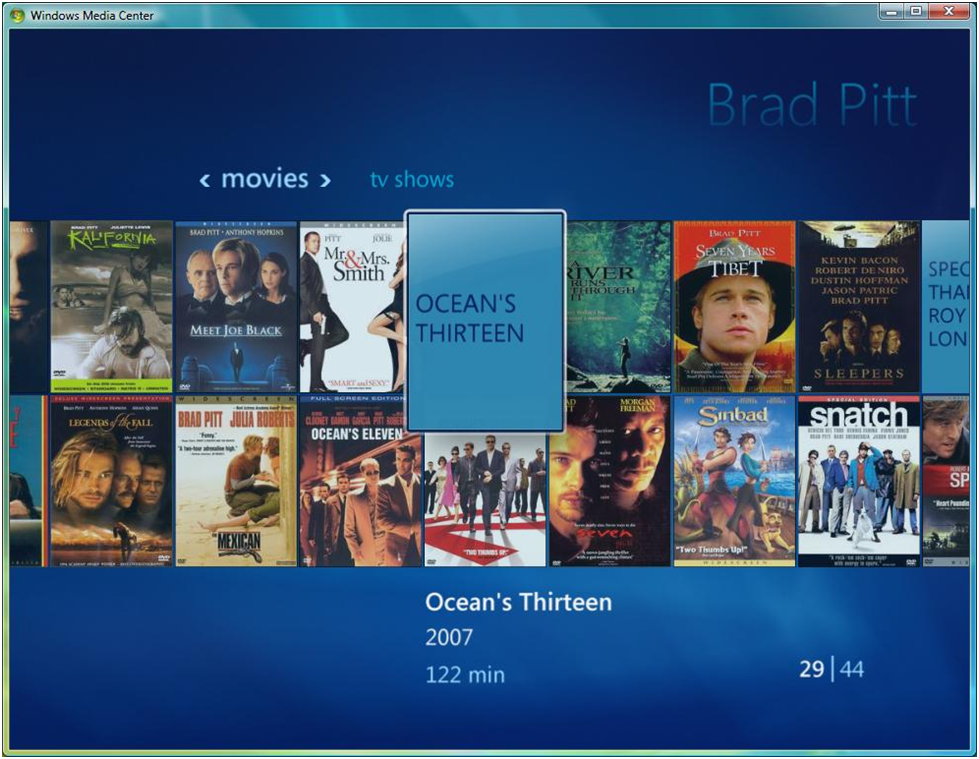The height and width of the screenshot is (759, 979).
Task: Click the 29 item position counter
Action: tap(812, 669)
